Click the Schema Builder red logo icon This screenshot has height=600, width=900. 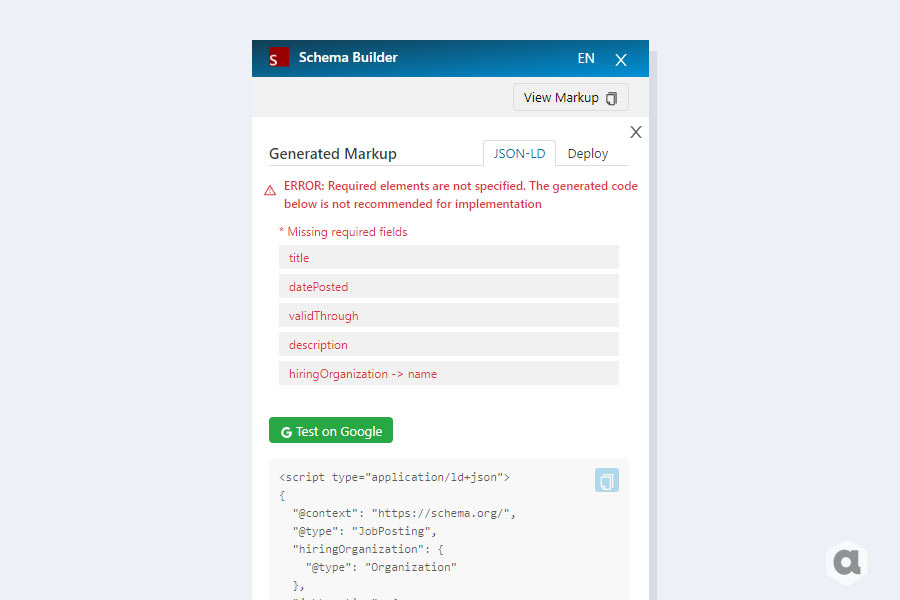[x=279, y=57]
